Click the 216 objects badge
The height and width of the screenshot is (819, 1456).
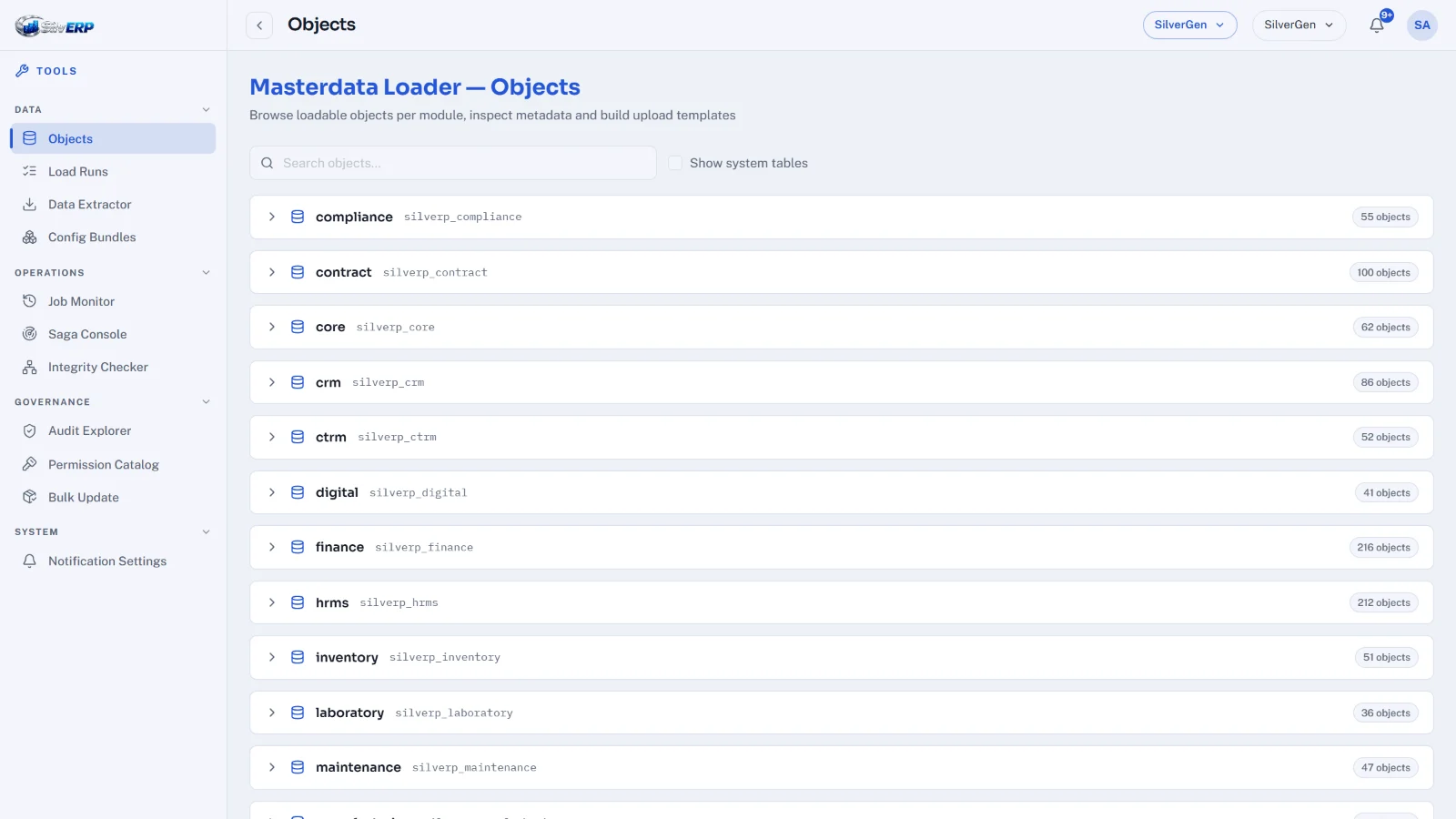pos(1383,547)
